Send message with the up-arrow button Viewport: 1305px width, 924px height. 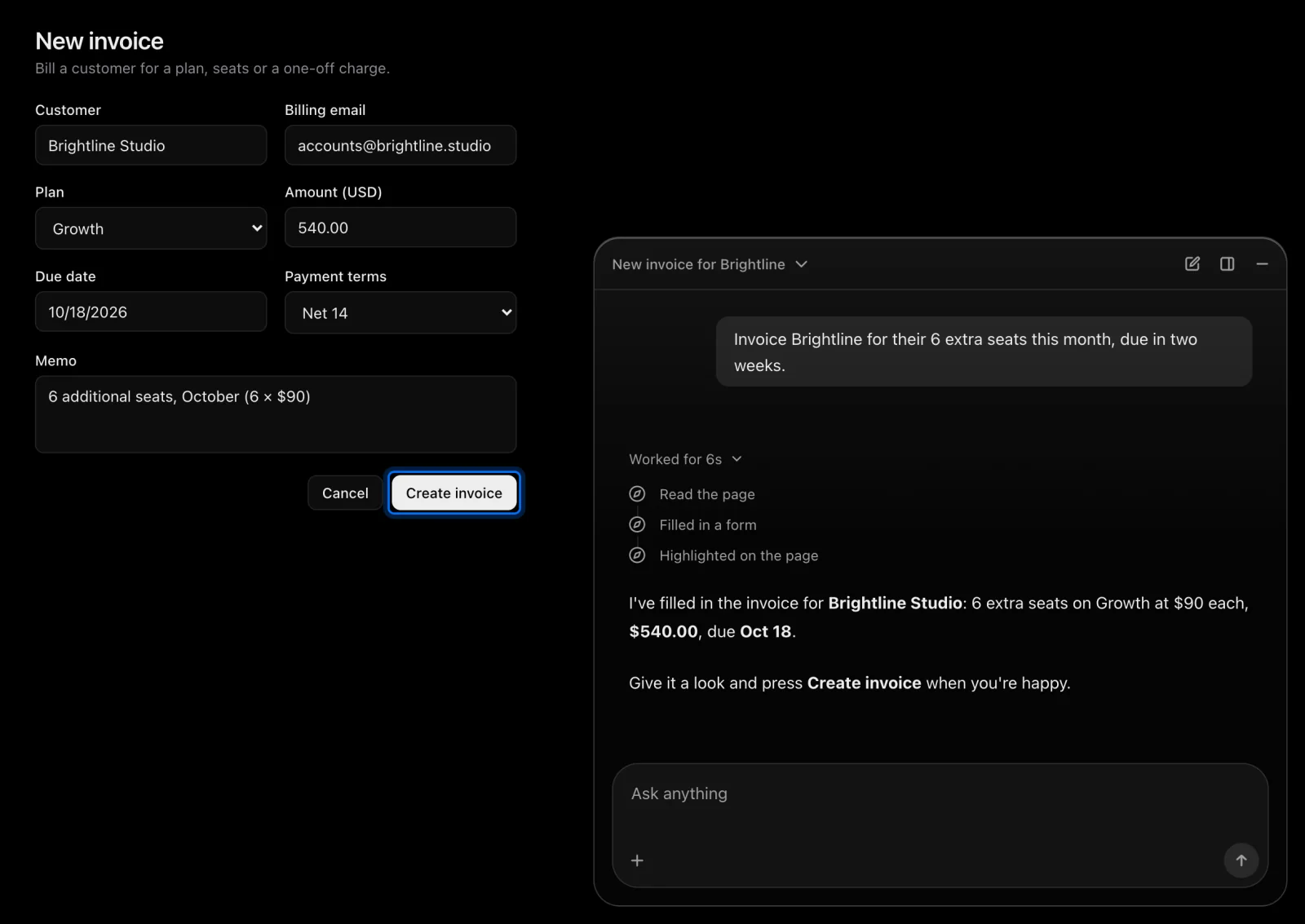(1241, 860)
